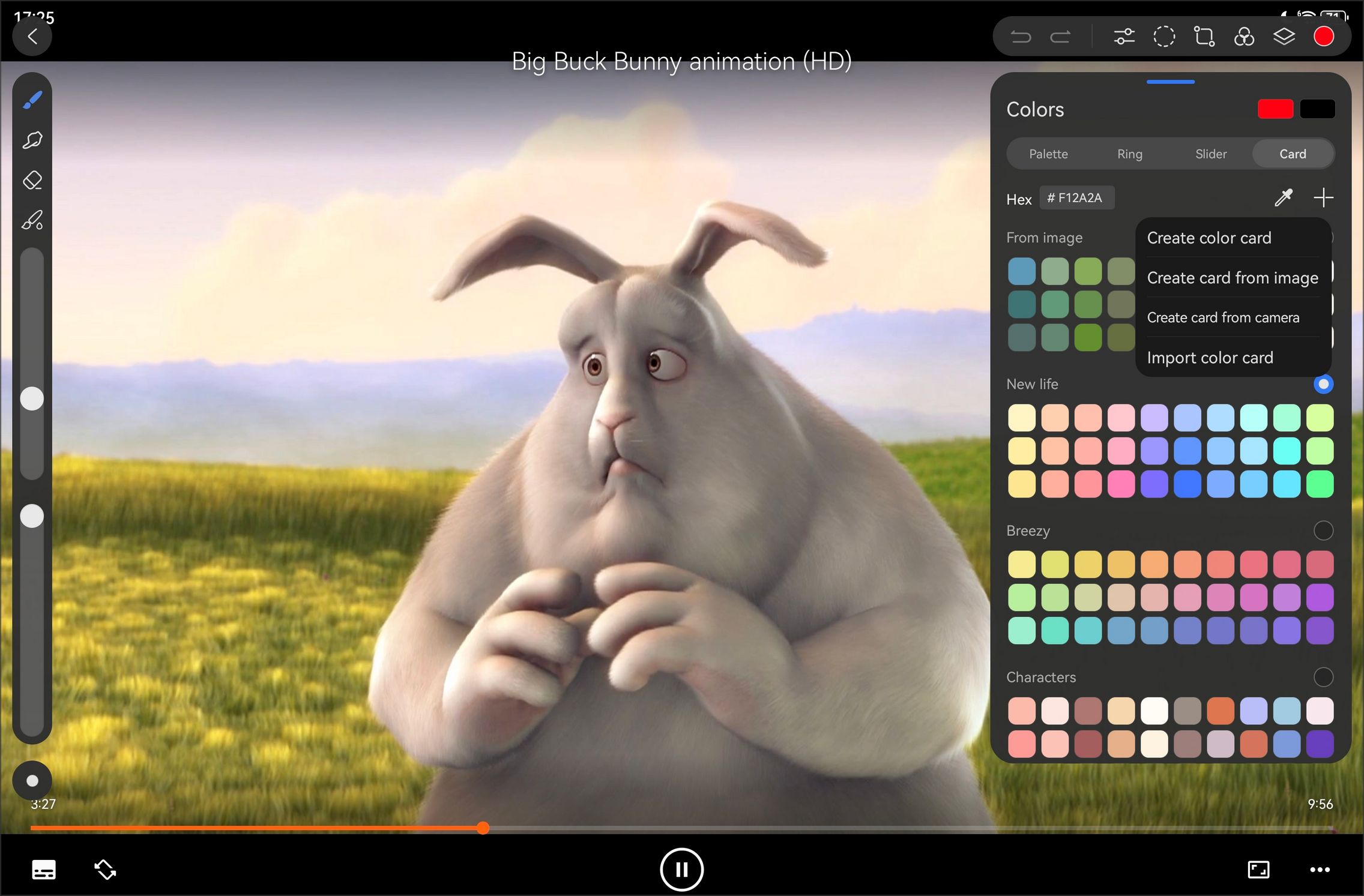
Task: Select the Characters color card radio
Action: [x=1323, y=677]
